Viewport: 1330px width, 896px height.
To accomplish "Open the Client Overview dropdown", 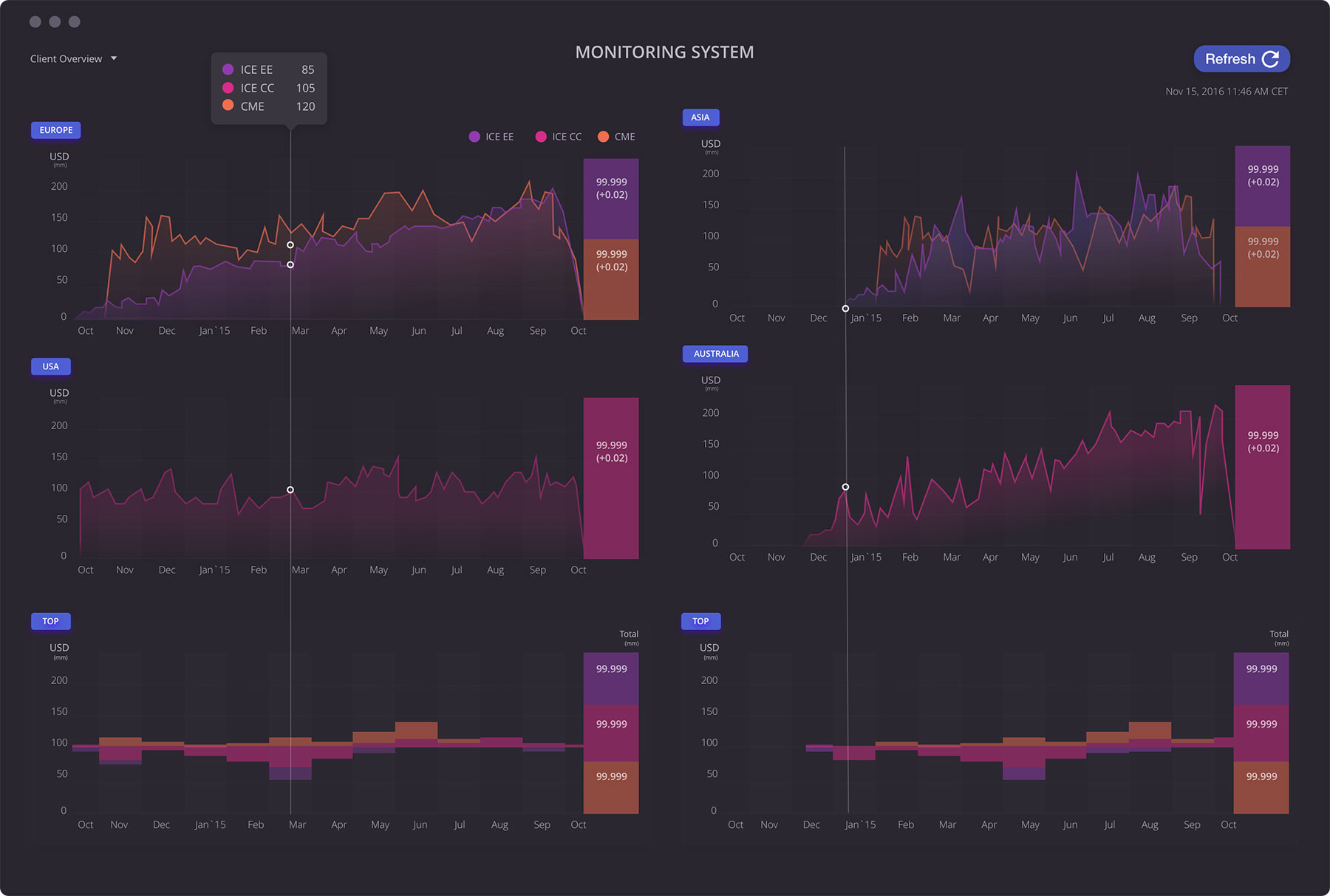I will [73, 59].
